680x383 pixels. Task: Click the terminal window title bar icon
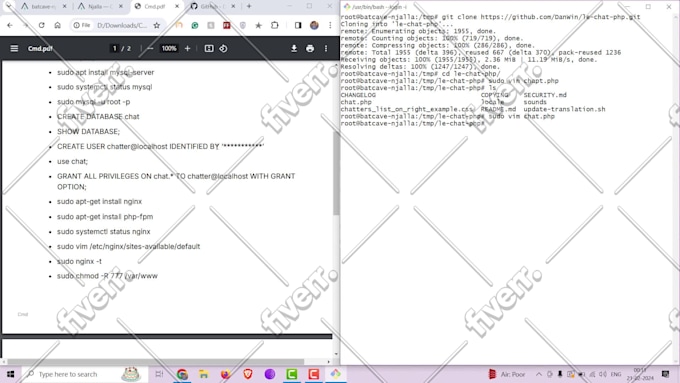[347, 7]
